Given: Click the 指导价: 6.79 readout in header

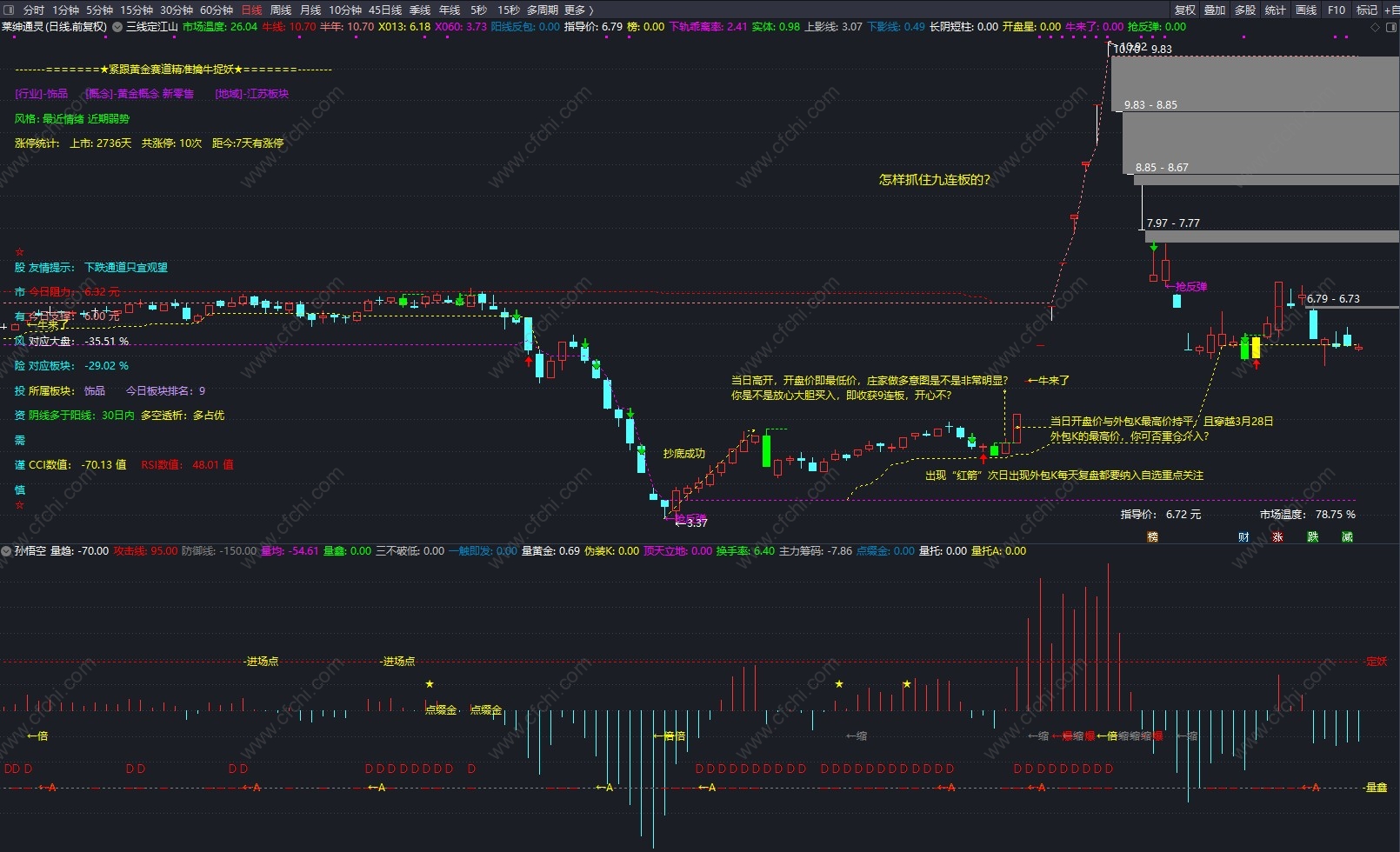Looking at the screenshot, I should (593, 27).
